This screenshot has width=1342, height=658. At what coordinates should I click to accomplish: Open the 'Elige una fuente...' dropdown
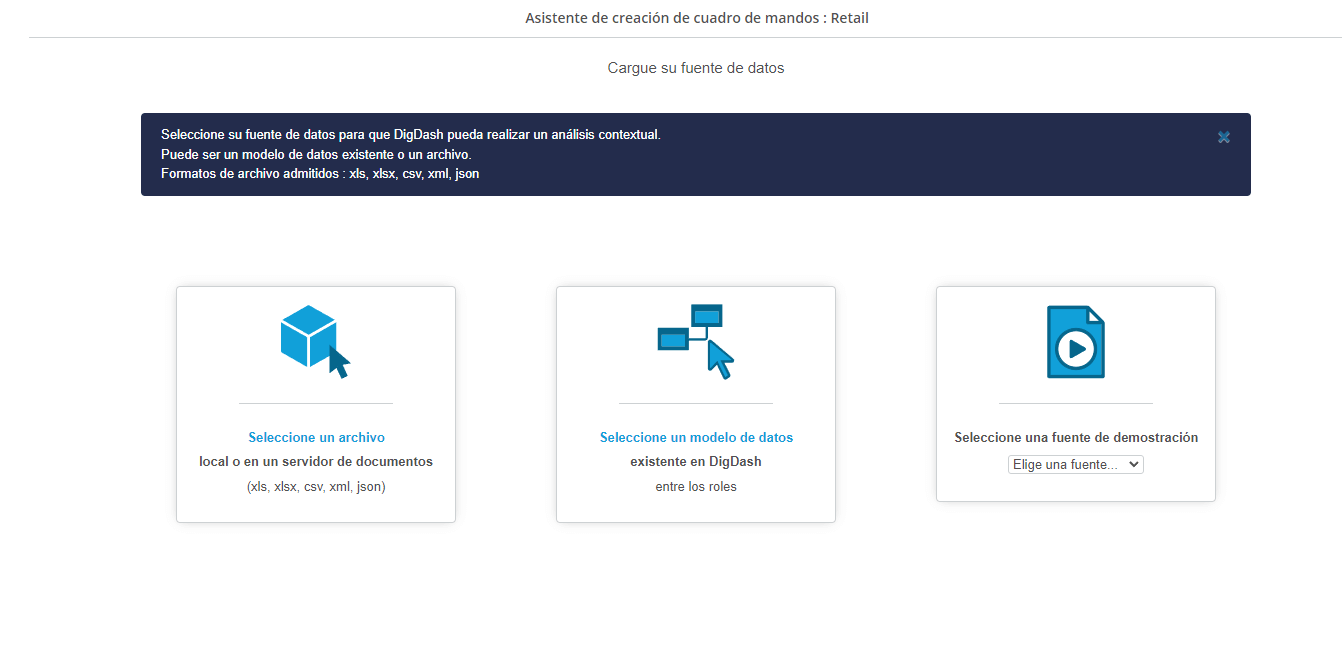tap(1076, 464)
